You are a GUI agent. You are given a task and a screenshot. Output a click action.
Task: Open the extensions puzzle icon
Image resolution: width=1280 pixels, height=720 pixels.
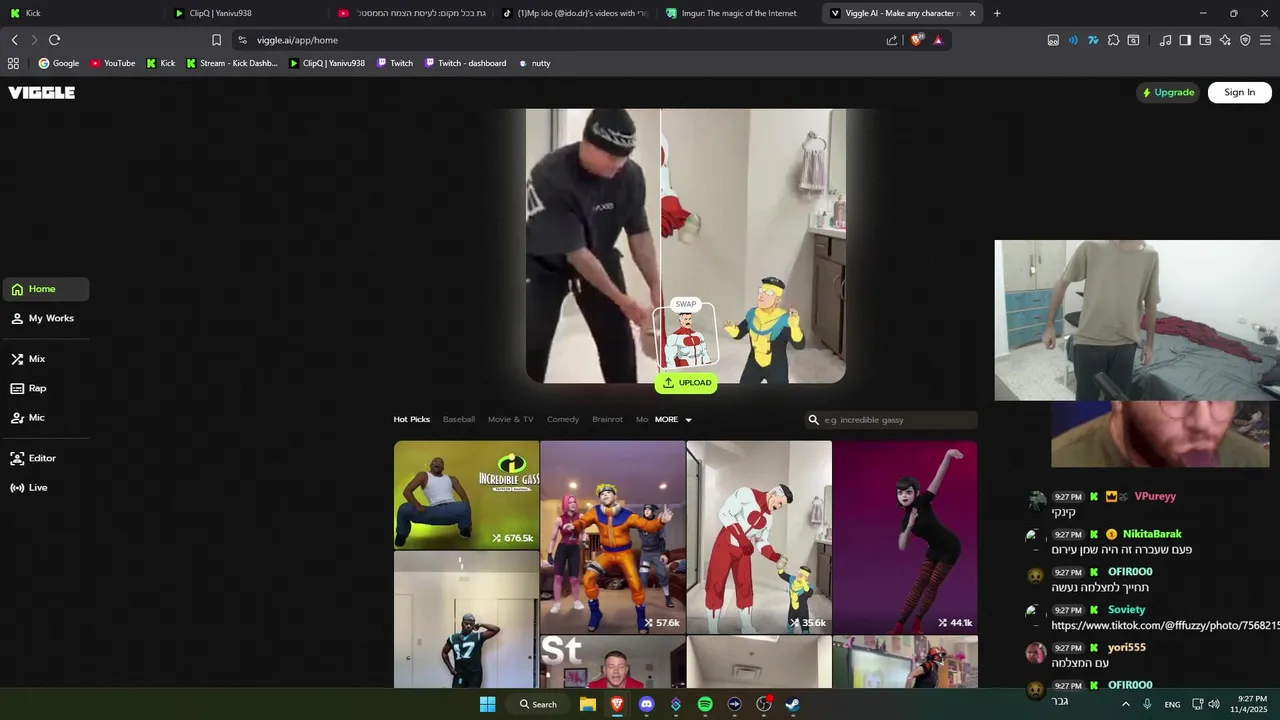pyautogui.click(x=1113, y=40)
